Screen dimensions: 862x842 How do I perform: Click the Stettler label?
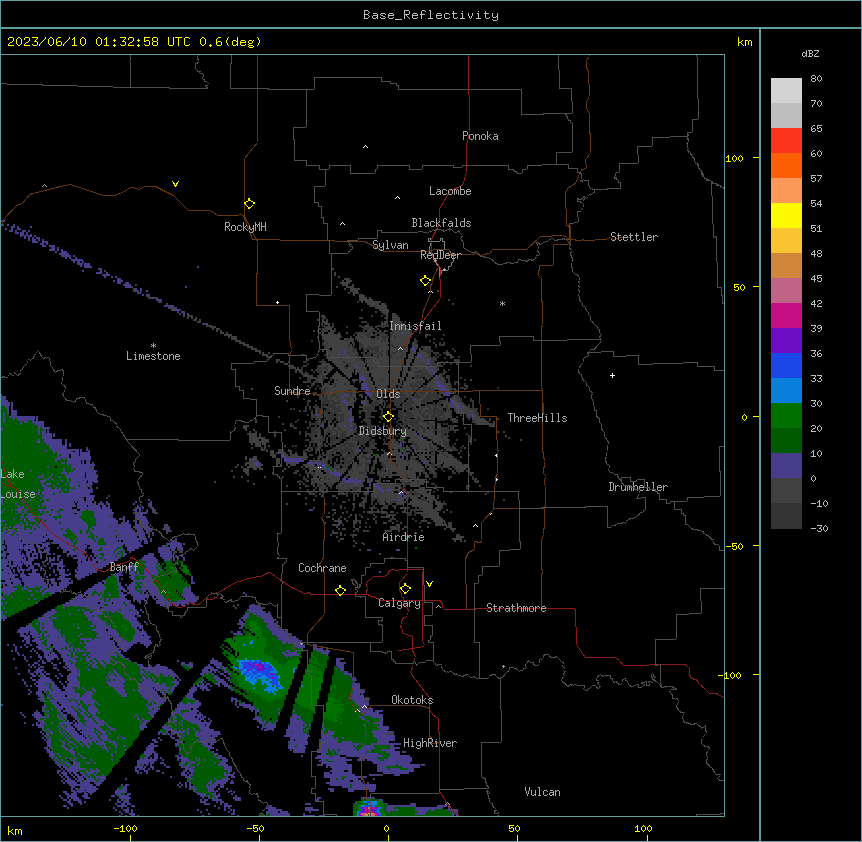point(633,237)
